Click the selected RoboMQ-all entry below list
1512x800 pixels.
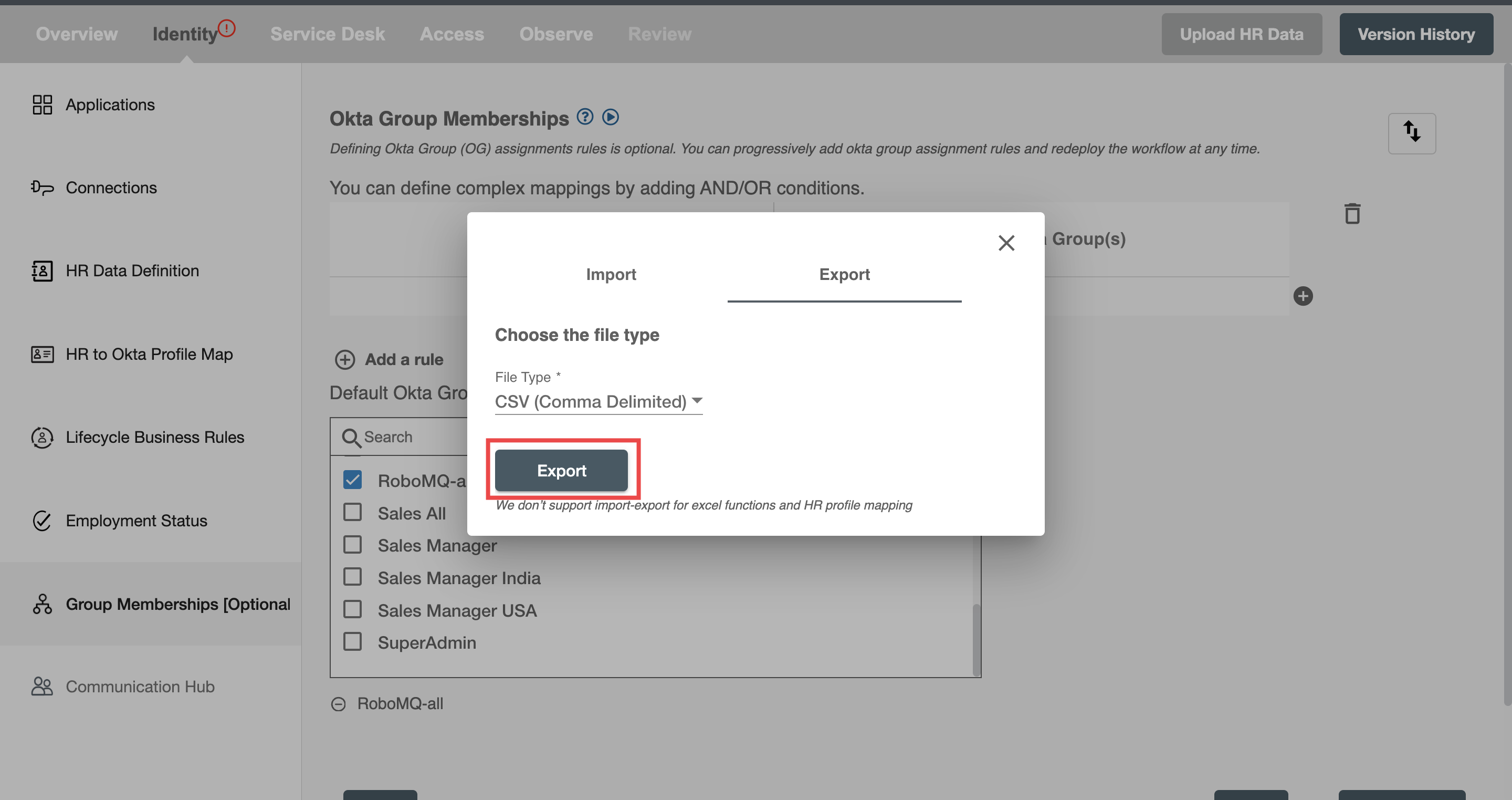pos(400,704)
